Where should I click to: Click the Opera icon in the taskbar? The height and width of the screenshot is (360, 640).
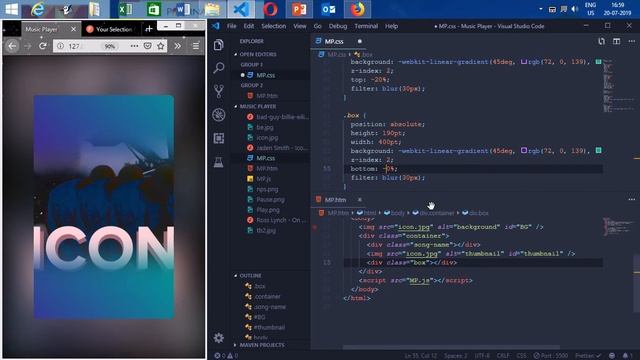270,9
